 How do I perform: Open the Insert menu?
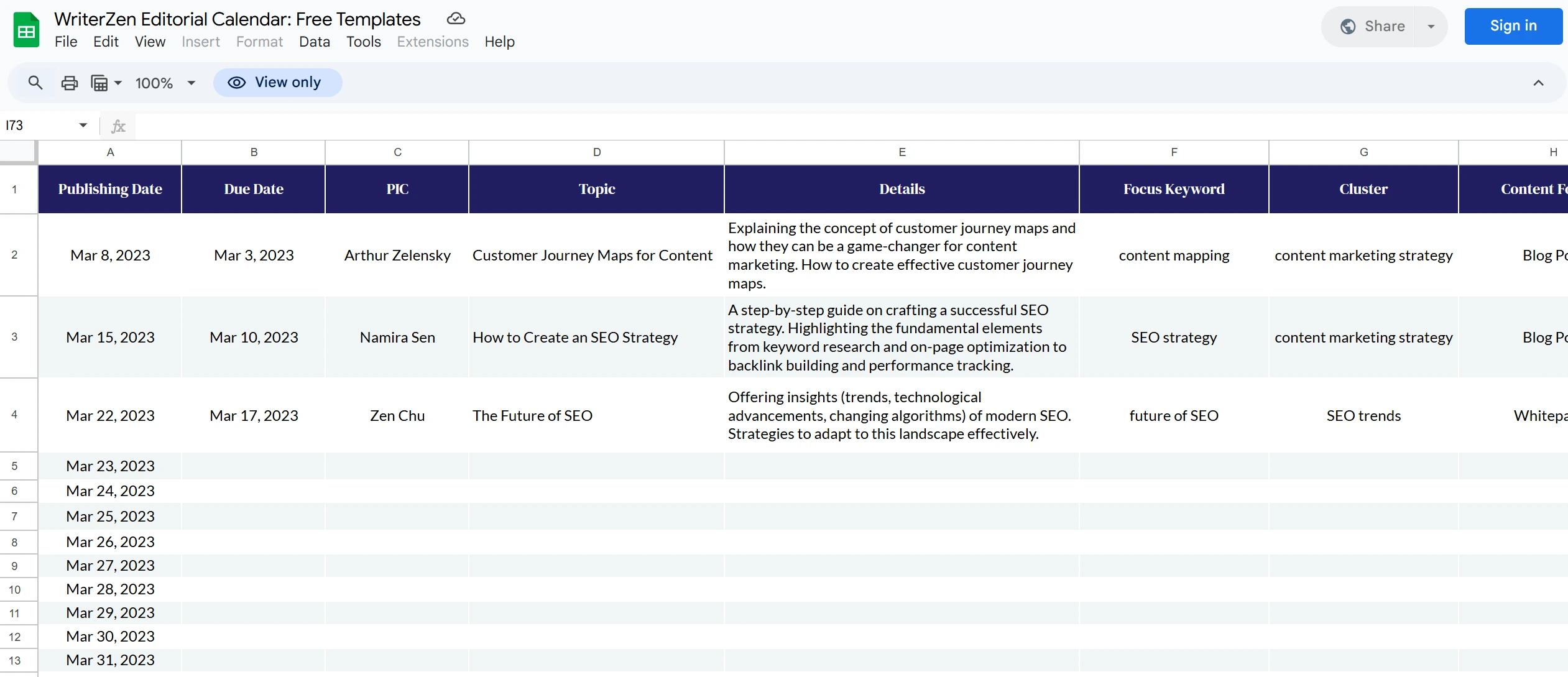pos(200,42)
